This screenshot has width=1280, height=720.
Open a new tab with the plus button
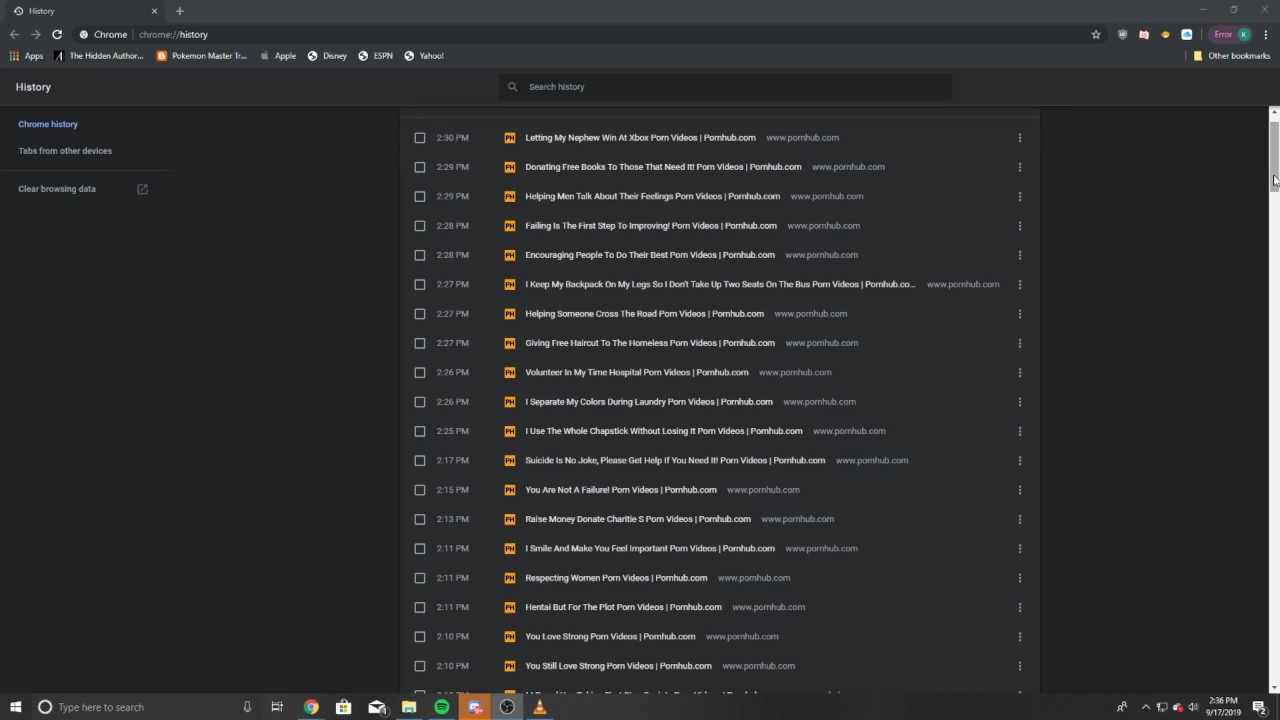[180, 11]
